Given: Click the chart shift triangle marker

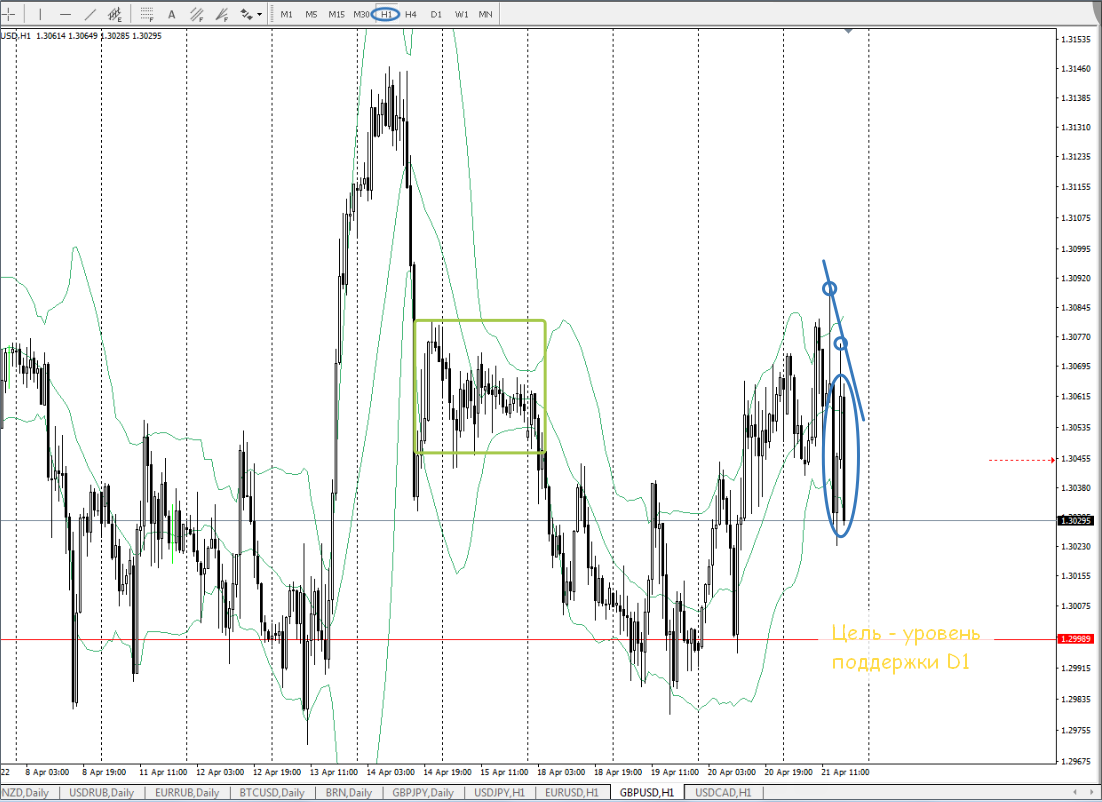Looking at the screenshot, I should click(849, 30).
